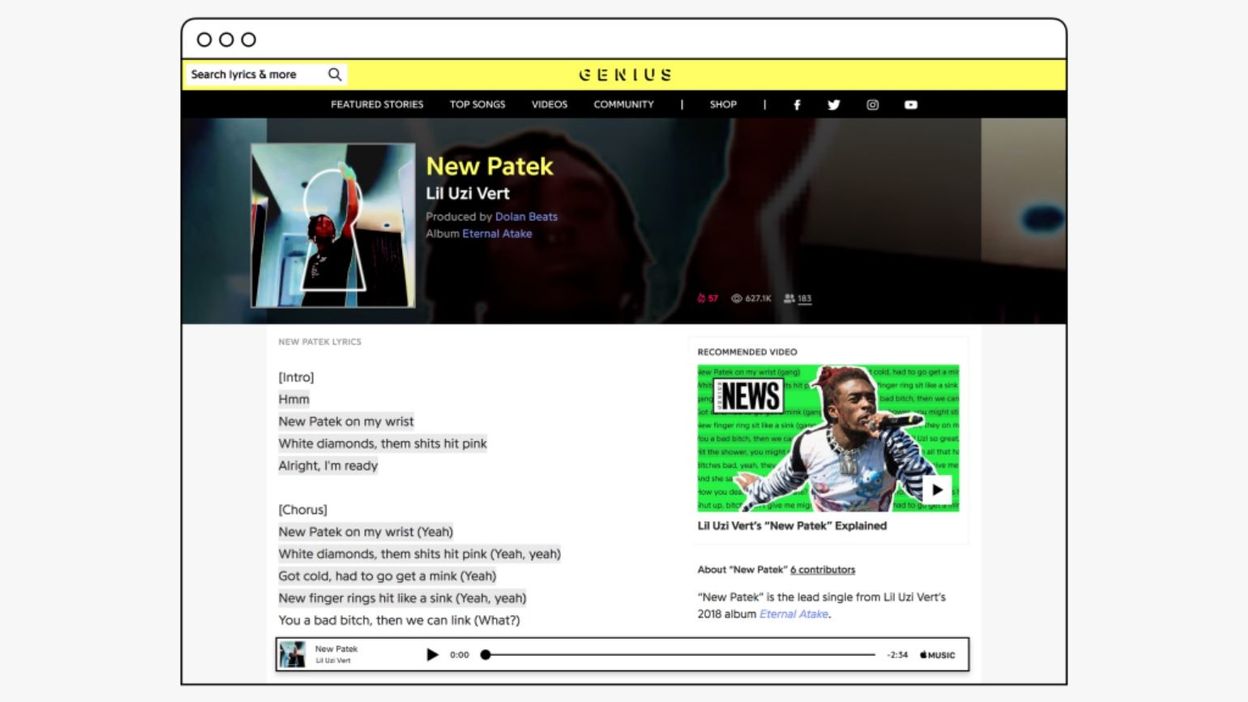Open the COMMUNITY section
The image size is (1248, 702).
click(623, 104)
